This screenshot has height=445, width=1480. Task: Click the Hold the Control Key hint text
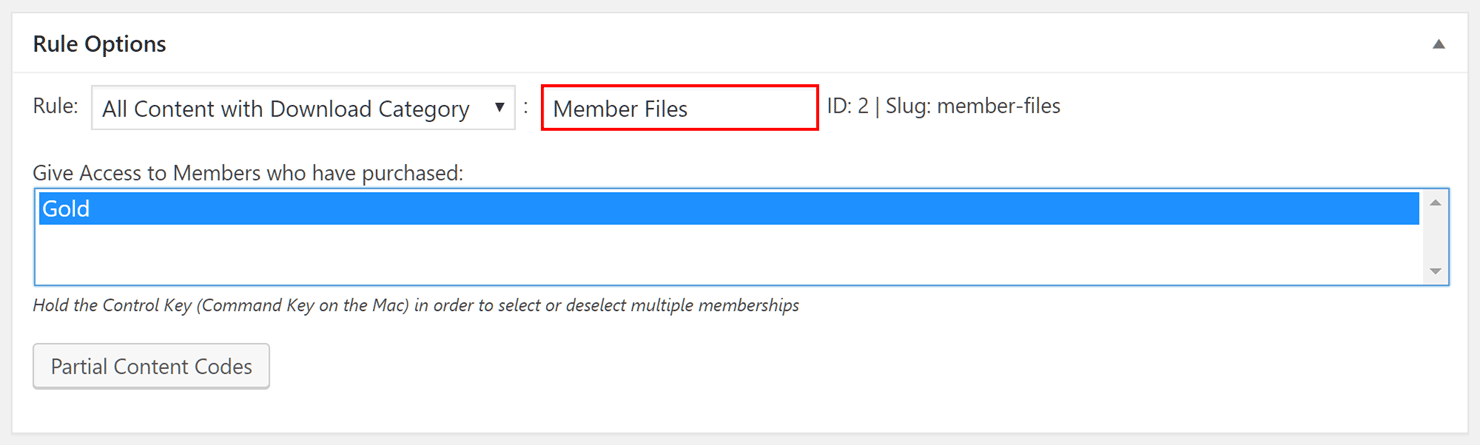416,305
